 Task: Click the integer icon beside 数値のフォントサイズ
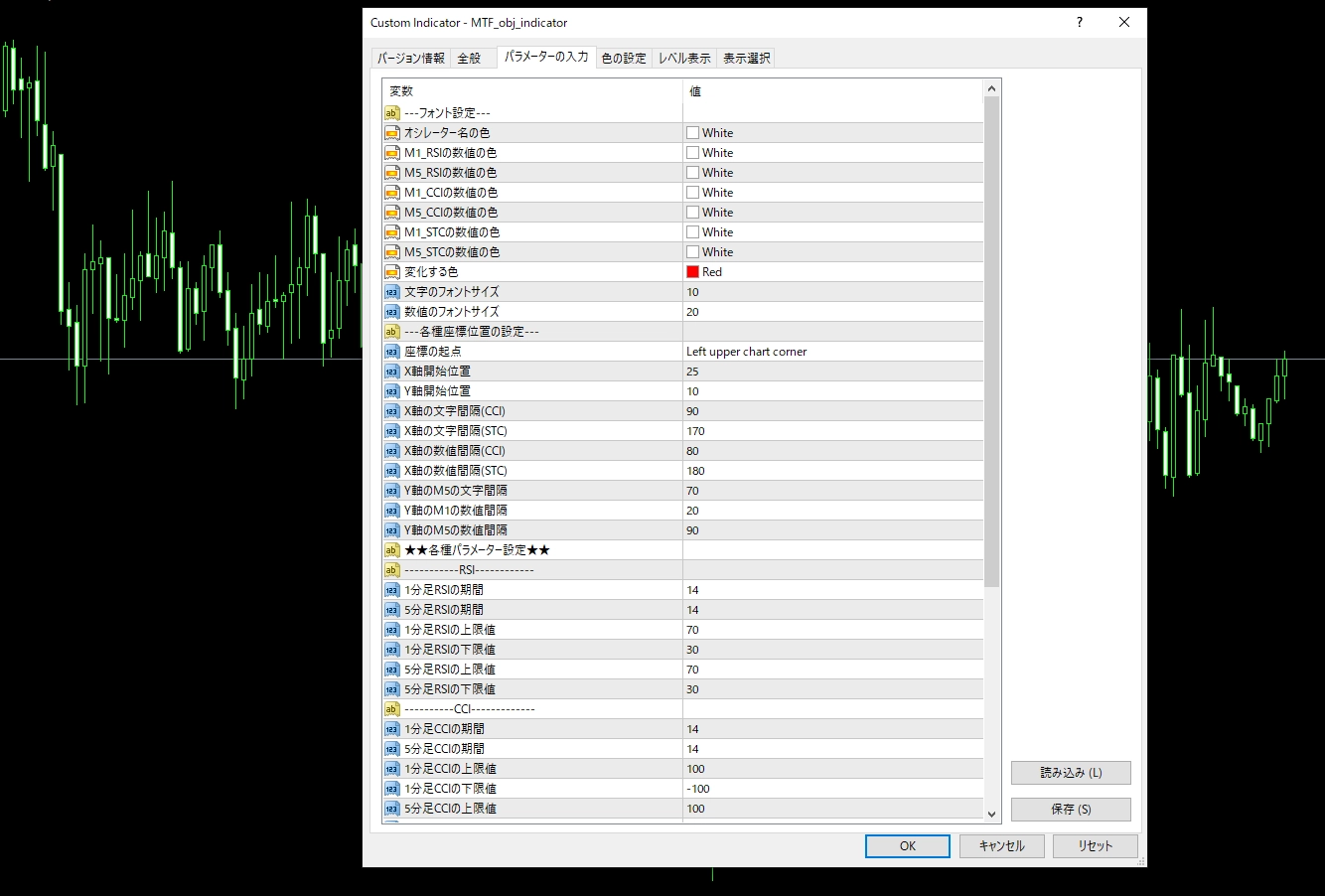point(392,312)
